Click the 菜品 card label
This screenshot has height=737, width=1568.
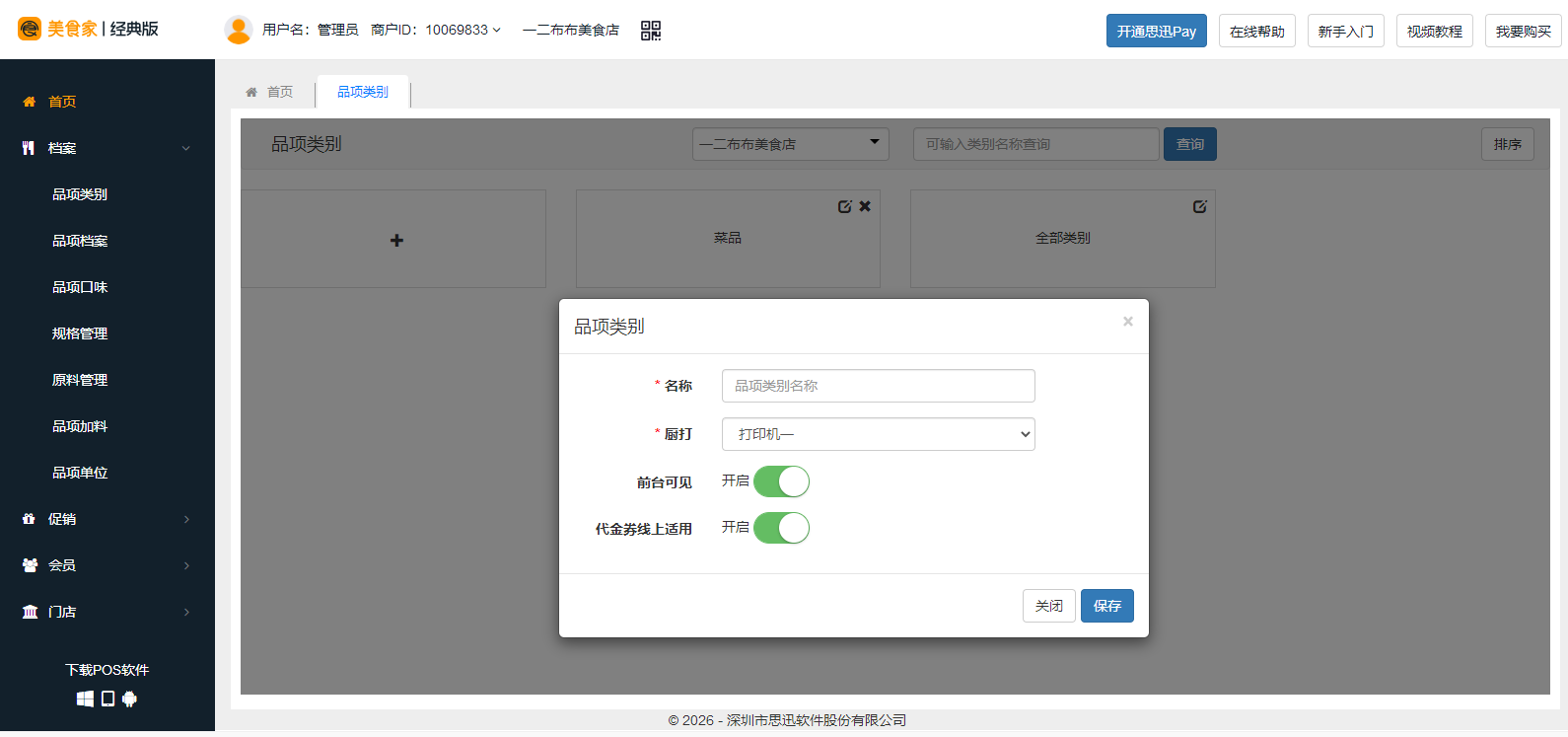coord(728,238)
